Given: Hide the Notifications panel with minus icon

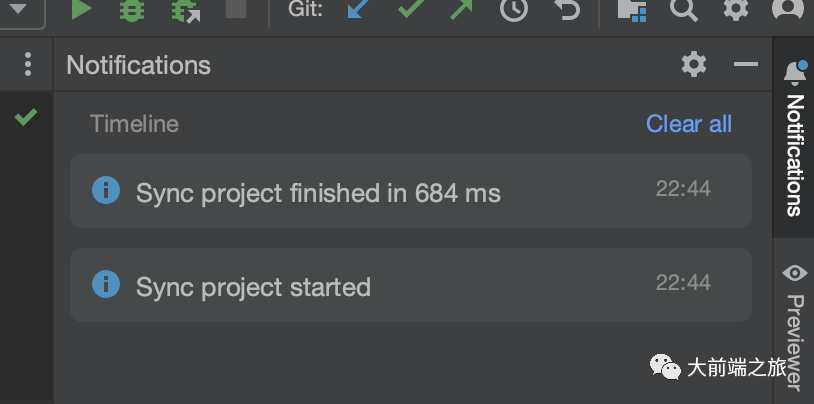Looking at the screenshot, I should 746,64.
